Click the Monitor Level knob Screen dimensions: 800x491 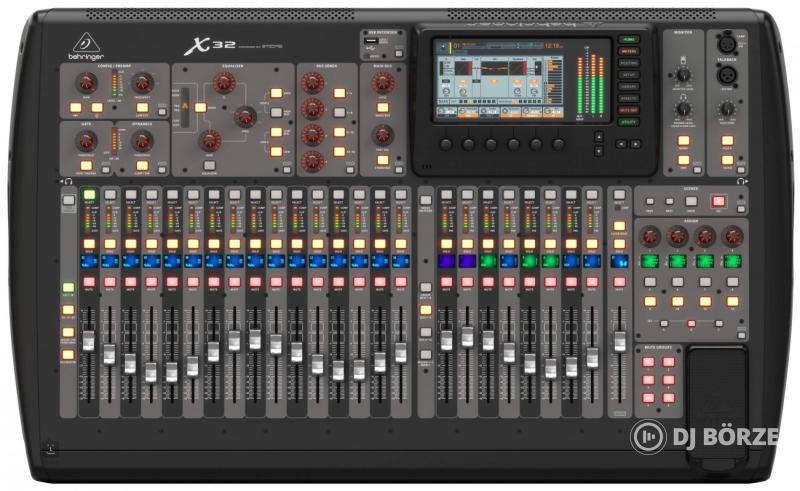tap(683, 75)
